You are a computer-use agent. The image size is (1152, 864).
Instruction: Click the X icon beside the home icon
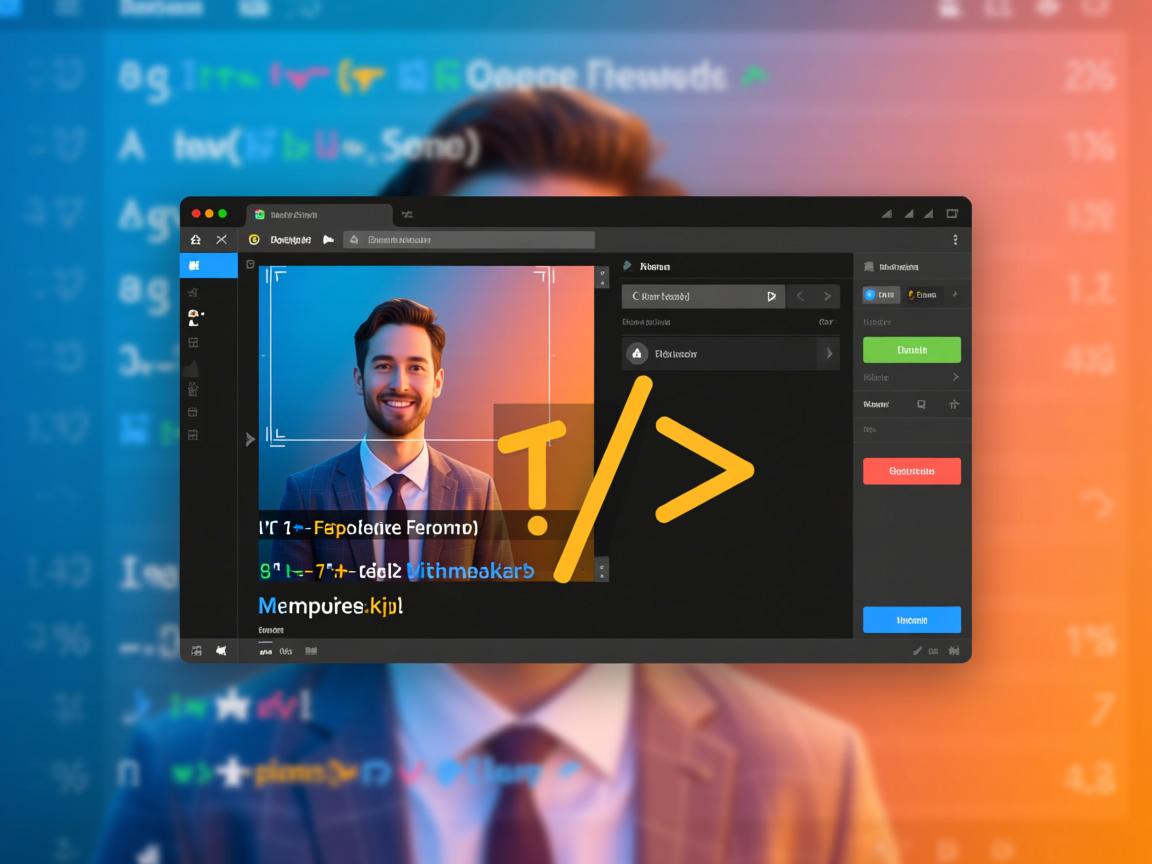click(222, 240)
